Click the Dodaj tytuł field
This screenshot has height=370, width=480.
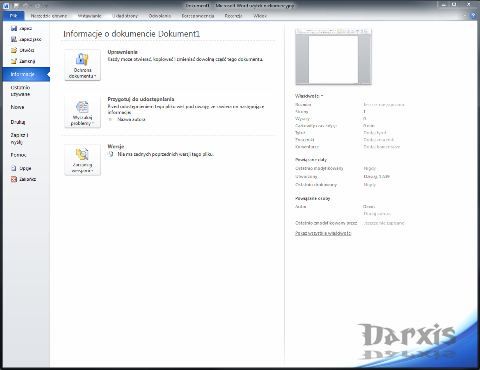(x=375, y=133)
